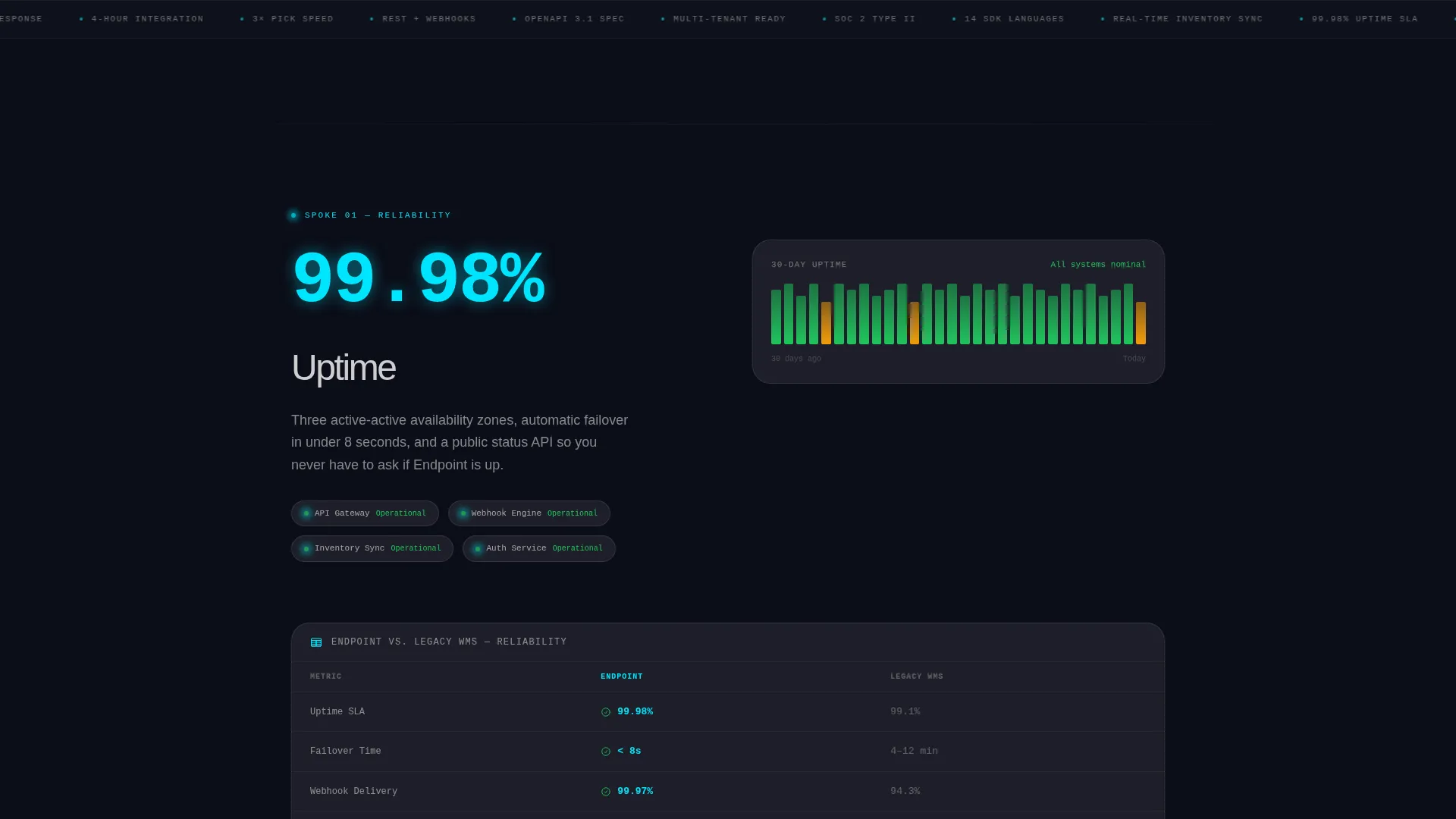Viewport: 1456px width, 819px height.
Task: Click the check icon next to 99.97%
Action: 606,792
